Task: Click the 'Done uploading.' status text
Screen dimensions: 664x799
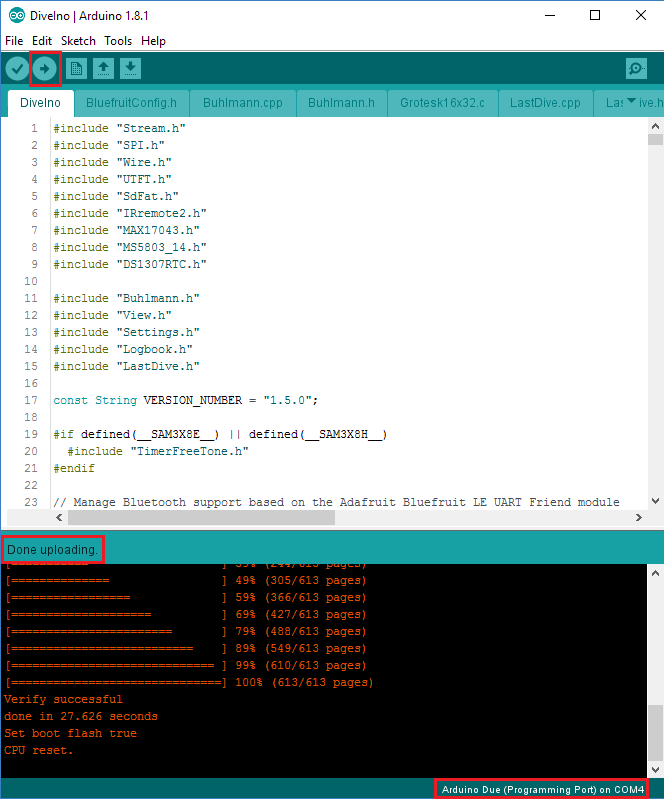Action: tap(52, 550)
